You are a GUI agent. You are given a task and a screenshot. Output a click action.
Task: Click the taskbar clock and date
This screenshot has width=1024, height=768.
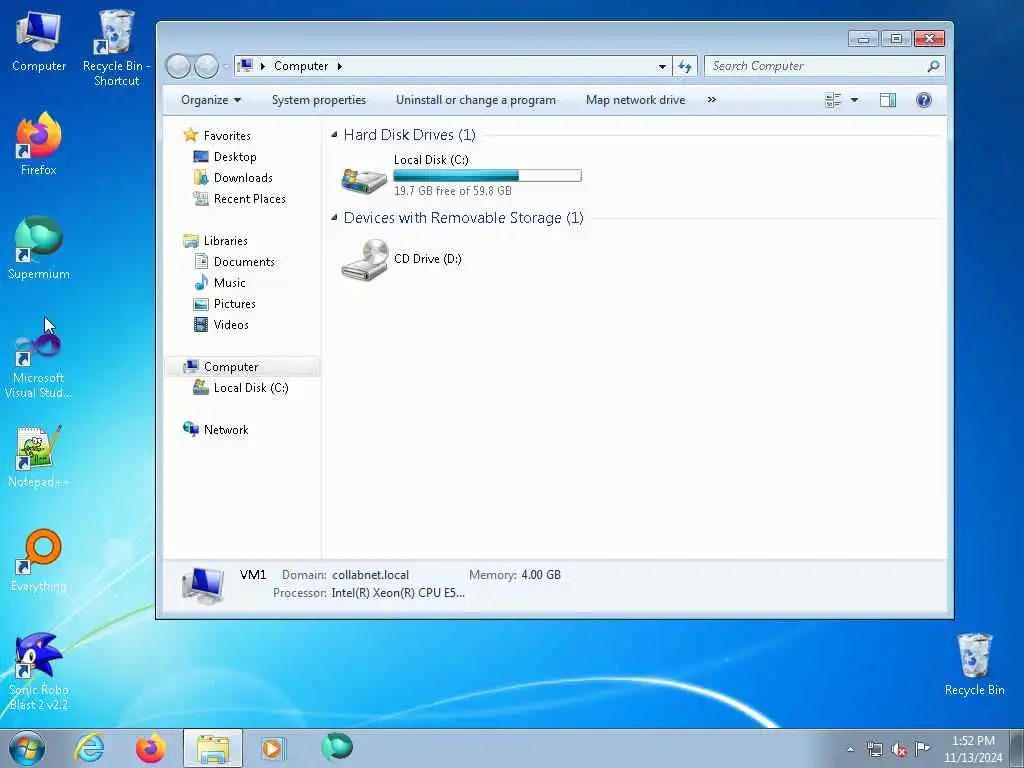point(973,749)
